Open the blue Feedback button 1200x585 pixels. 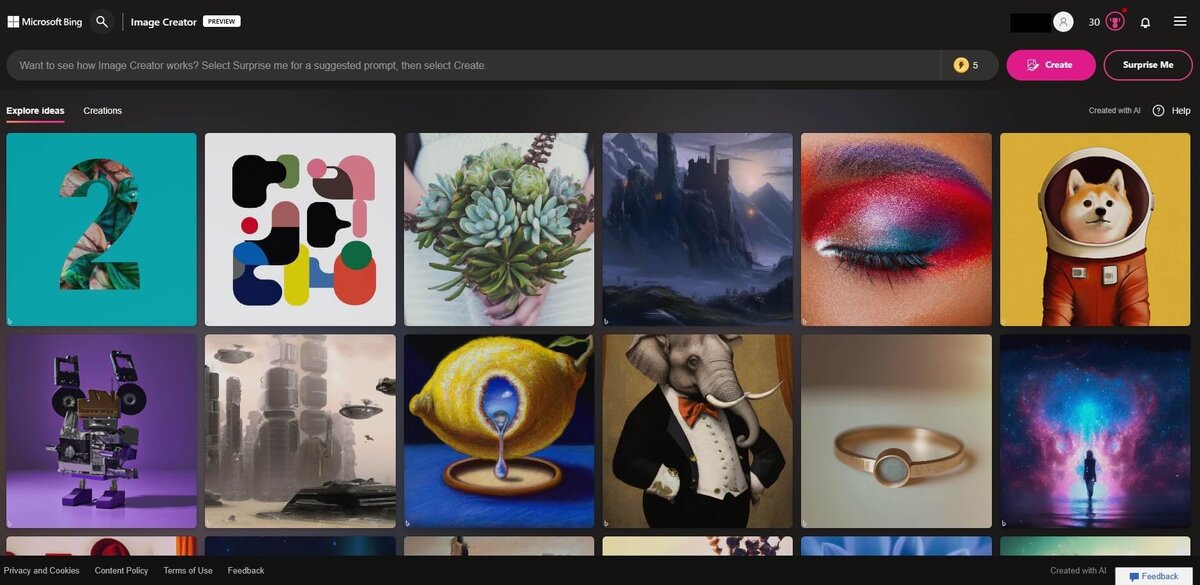[1154, 576]
